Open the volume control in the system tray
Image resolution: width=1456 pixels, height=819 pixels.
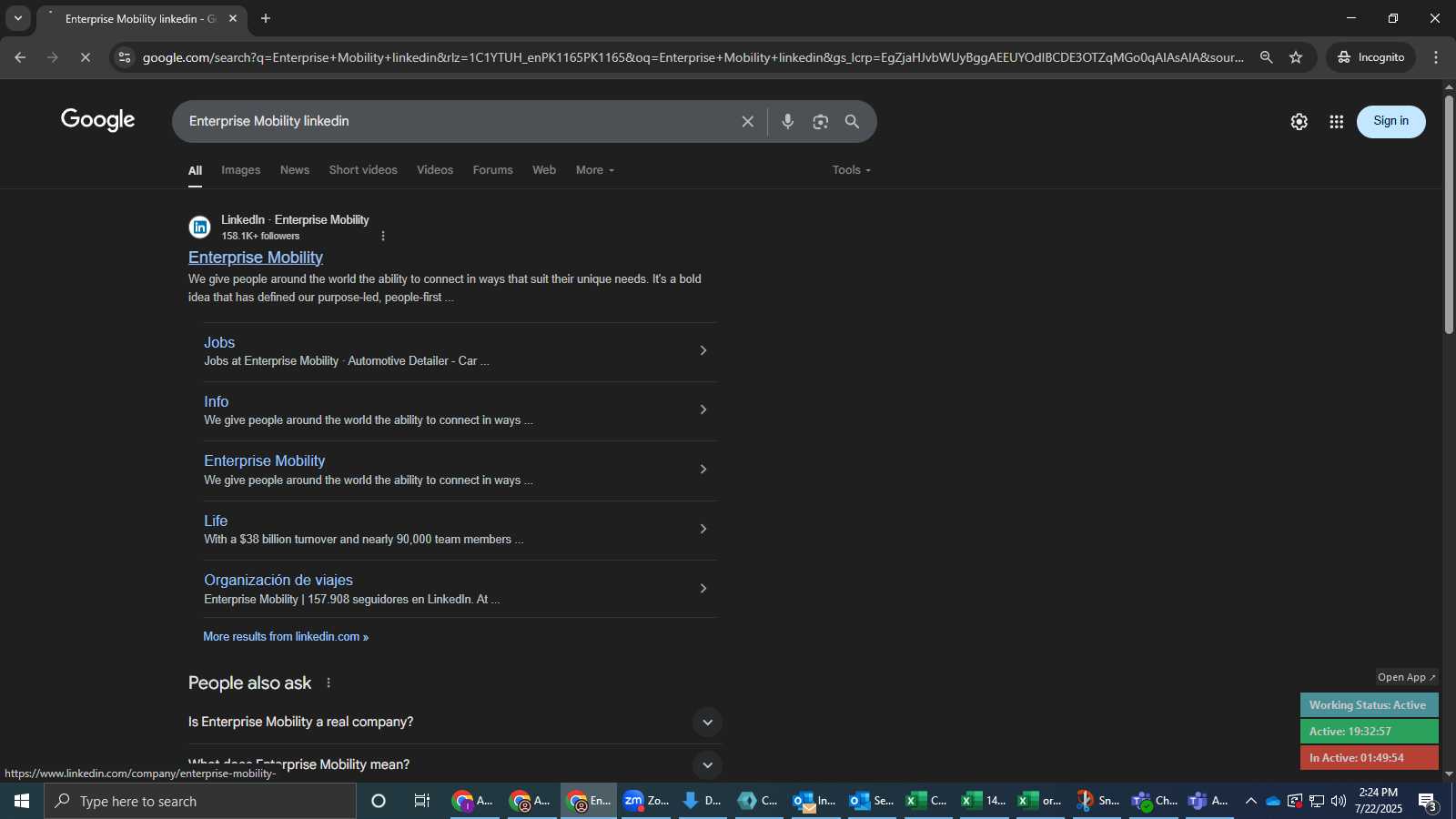coord(1338,801)
